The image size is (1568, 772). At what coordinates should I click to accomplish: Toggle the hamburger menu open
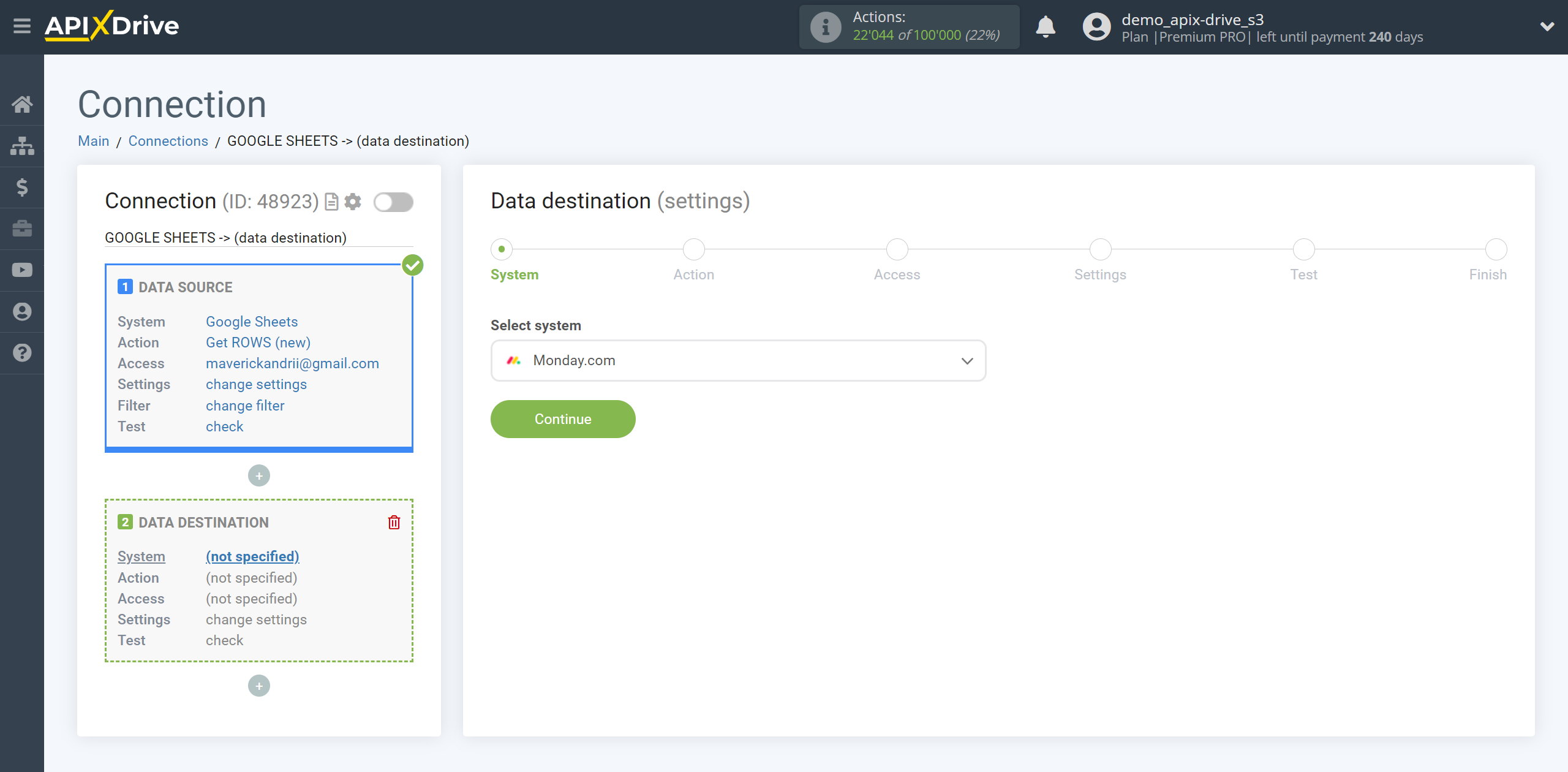pos(22,26)
